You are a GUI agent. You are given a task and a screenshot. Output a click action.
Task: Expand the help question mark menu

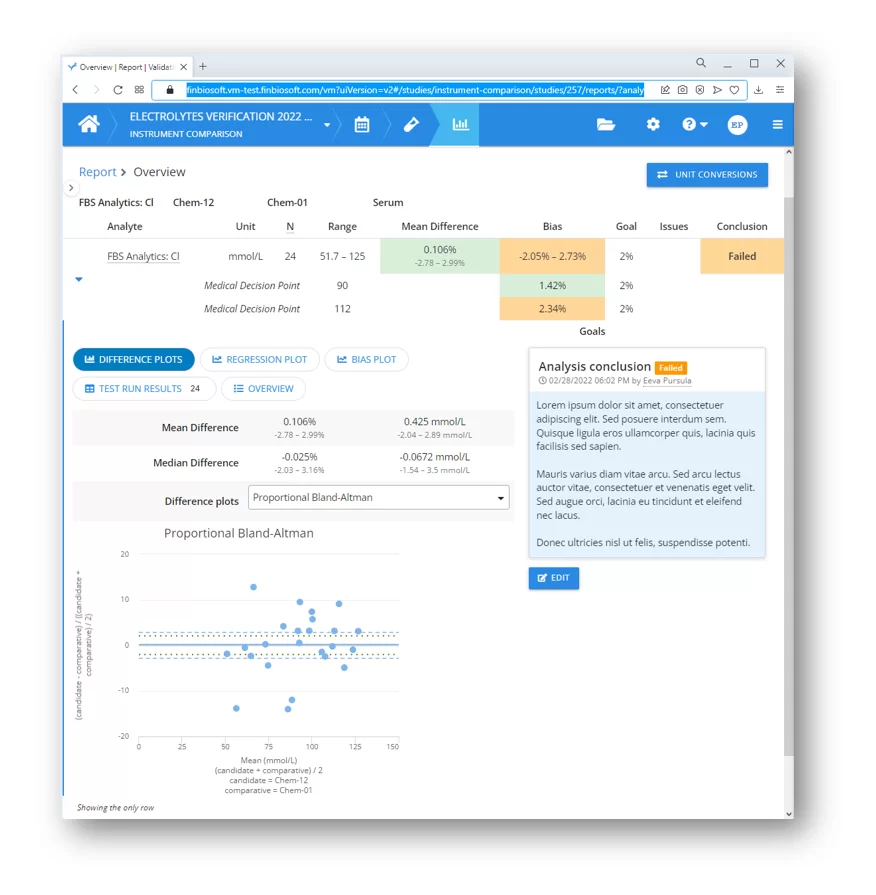[x=694, y=125]
